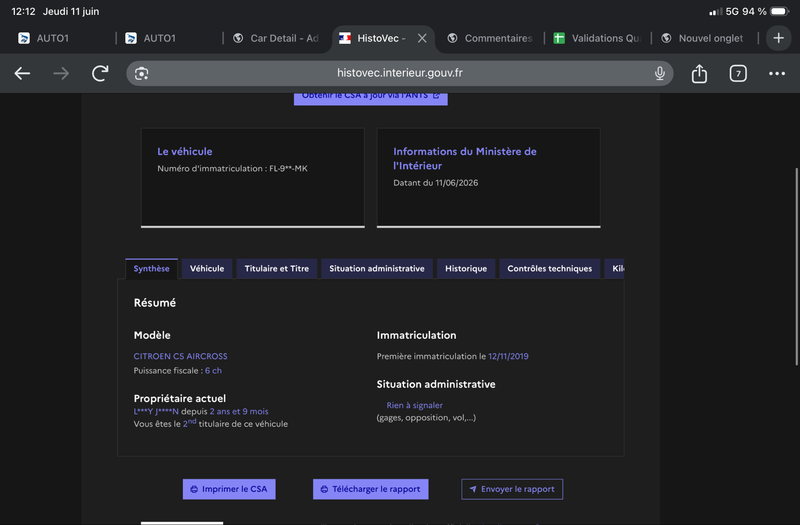Click the cellular signal bars icon
The image size is (800, 525).
[715, 11]
